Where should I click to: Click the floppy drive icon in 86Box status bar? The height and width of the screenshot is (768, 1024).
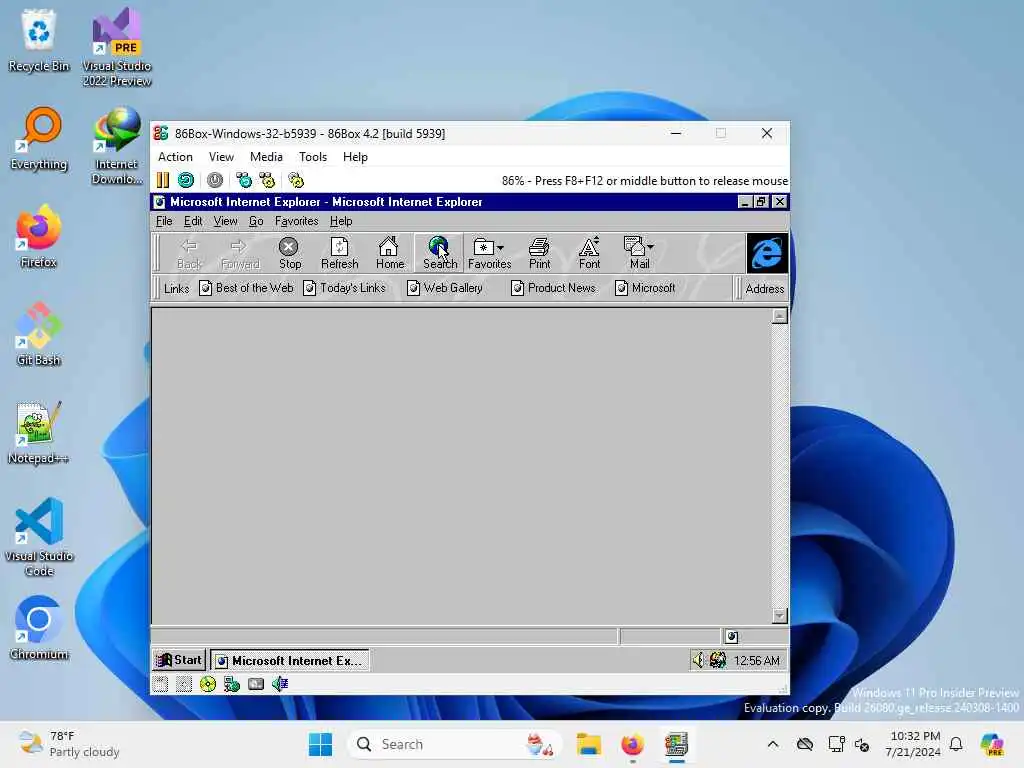[161, 684]
